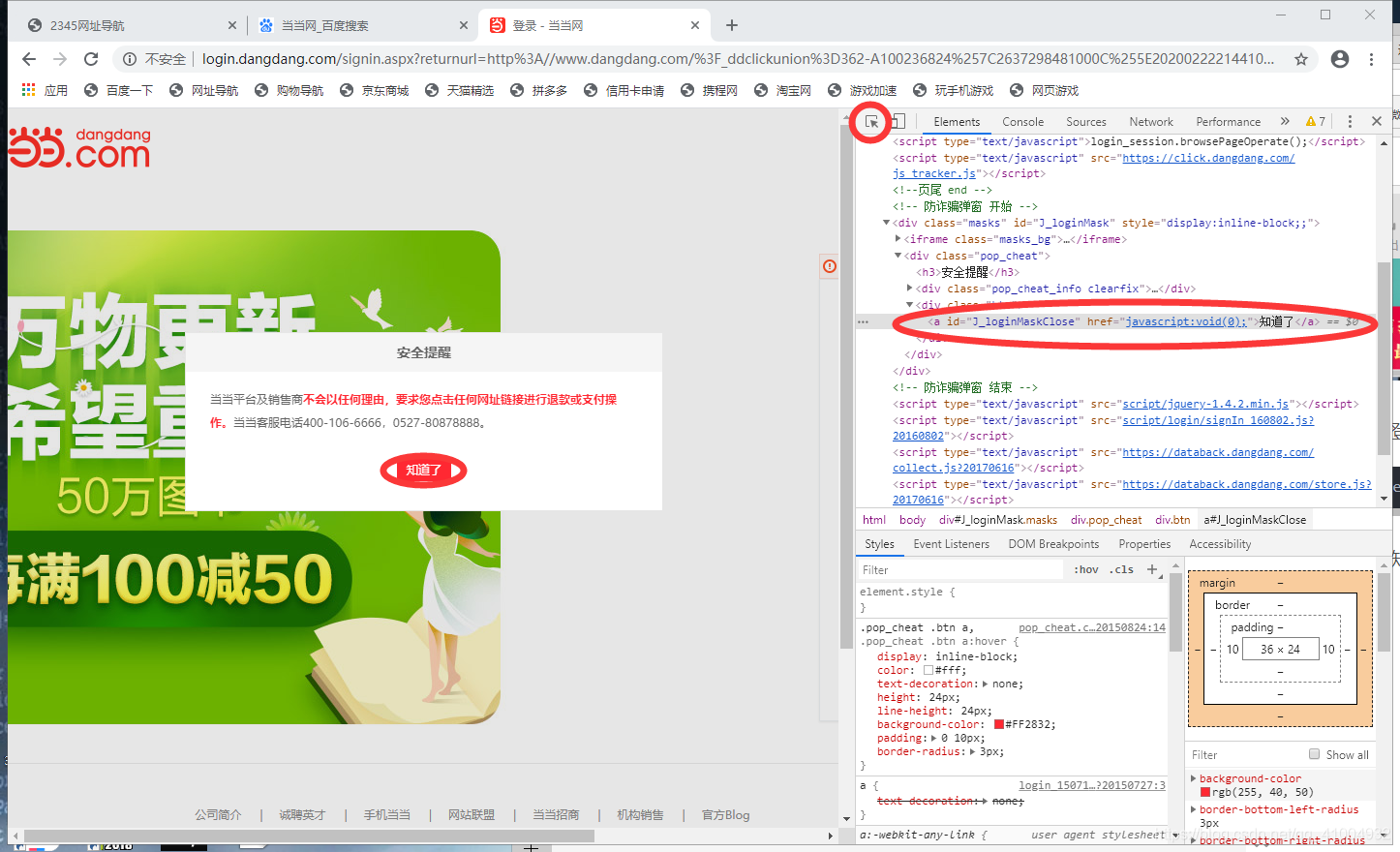Click the warnings count badge in DevTools
1400x852 pixels.
[1316, 122]
